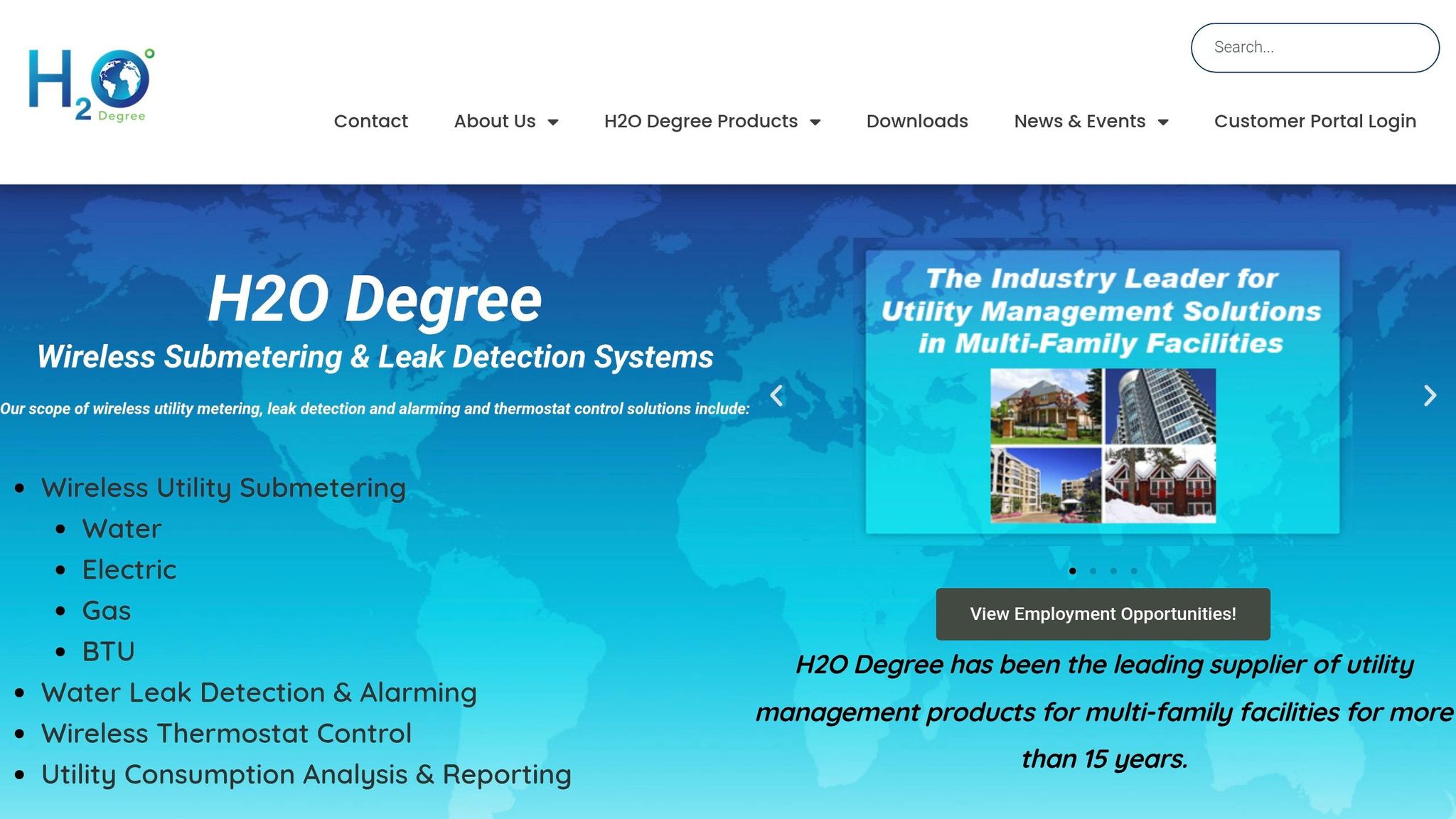Image resolution: width=1456 pixels, height=819 pixels.
Task: Go to previous carousel slide arrow
Action: pyautogui.click(x=777, y=395)
